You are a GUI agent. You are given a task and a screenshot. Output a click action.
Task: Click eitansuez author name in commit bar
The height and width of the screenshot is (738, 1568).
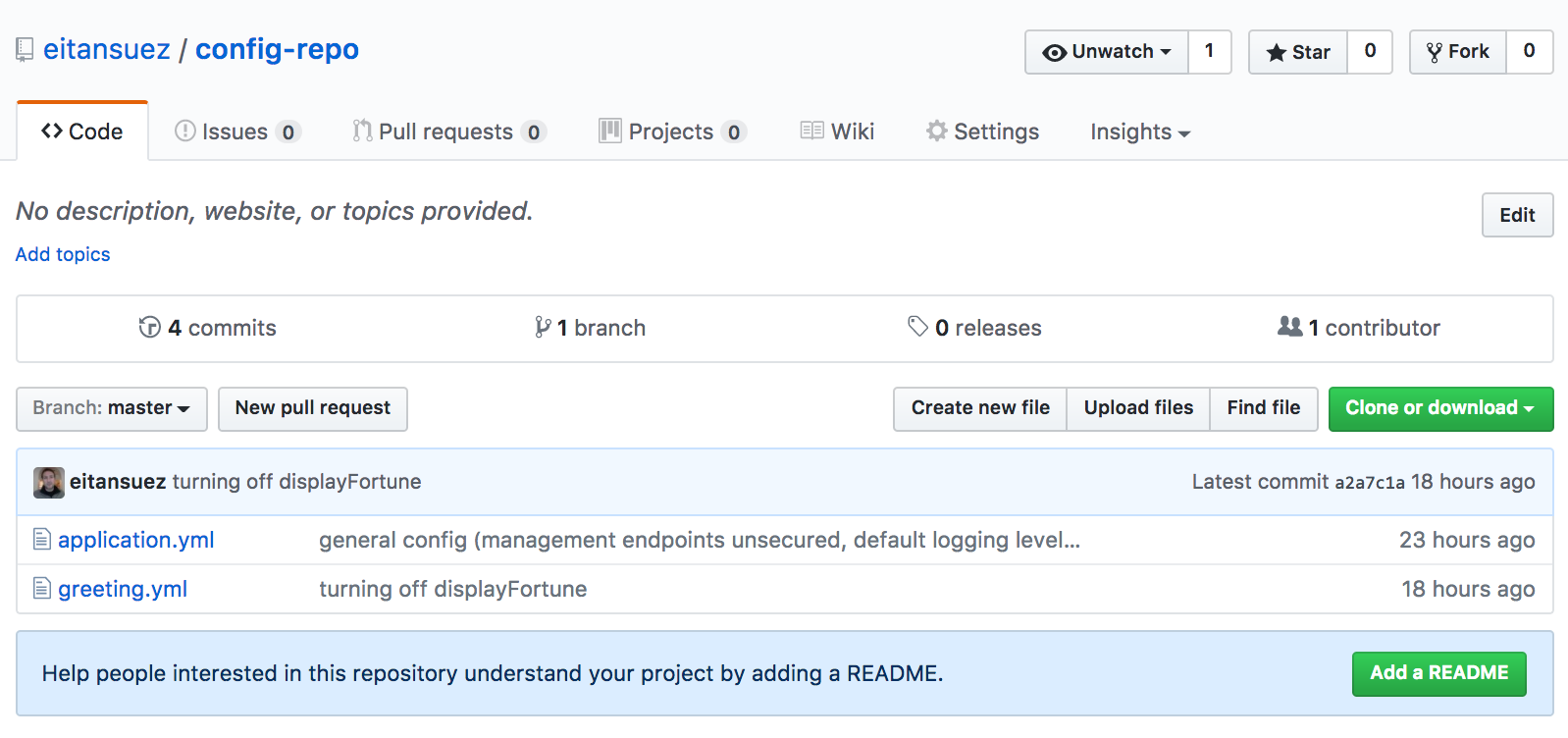point(118,482)
